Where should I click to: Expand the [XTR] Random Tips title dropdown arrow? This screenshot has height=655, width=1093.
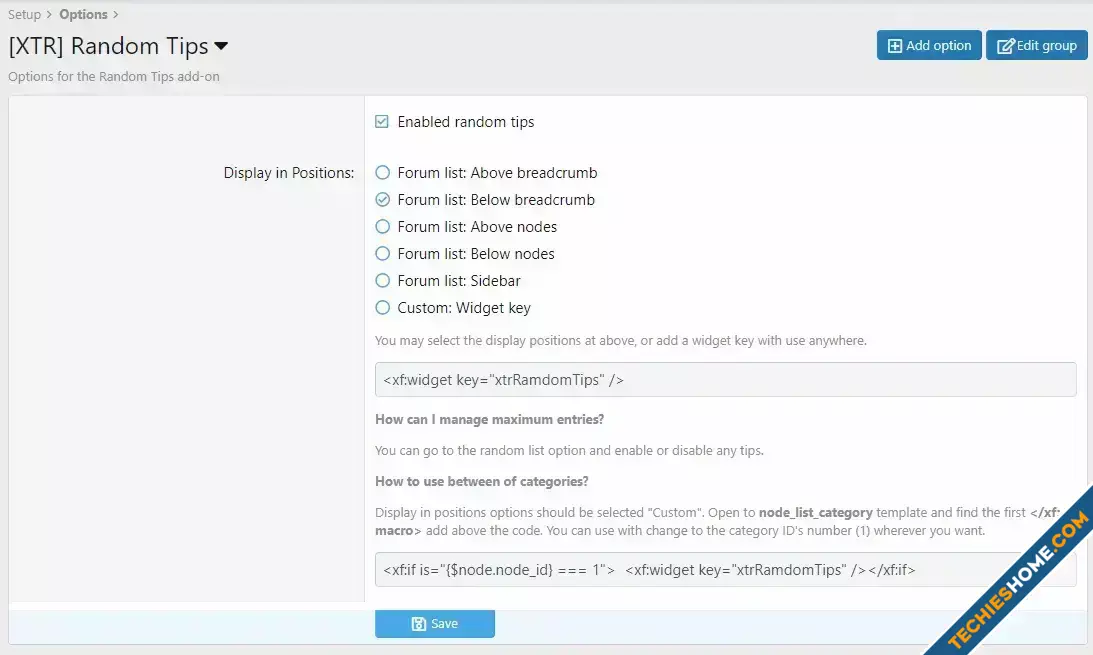221,46
